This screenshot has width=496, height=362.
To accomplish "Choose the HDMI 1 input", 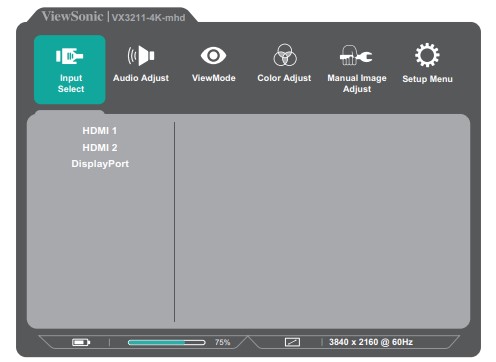I will coord(100,131).
